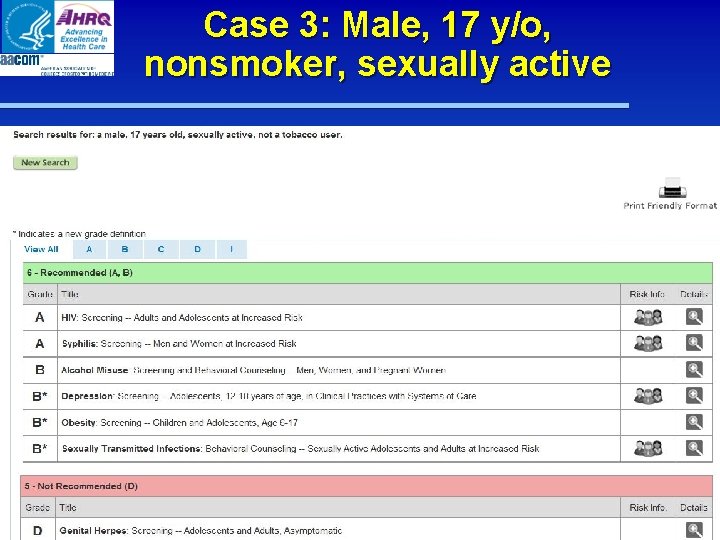The width and height of the screenshot is (720, 540).
Task: Click the Depression Screening title text
Action: tap(269, 396)
